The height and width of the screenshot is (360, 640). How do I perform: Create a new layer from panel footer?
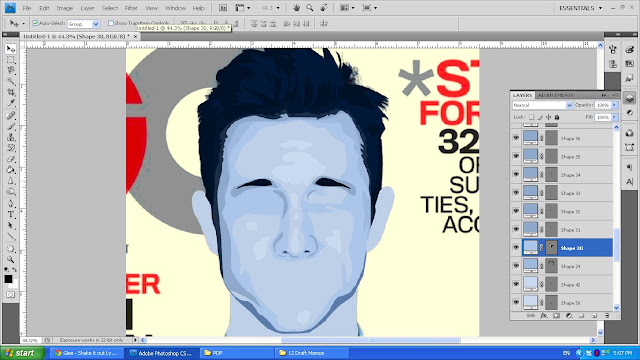(x=594, y=316)
